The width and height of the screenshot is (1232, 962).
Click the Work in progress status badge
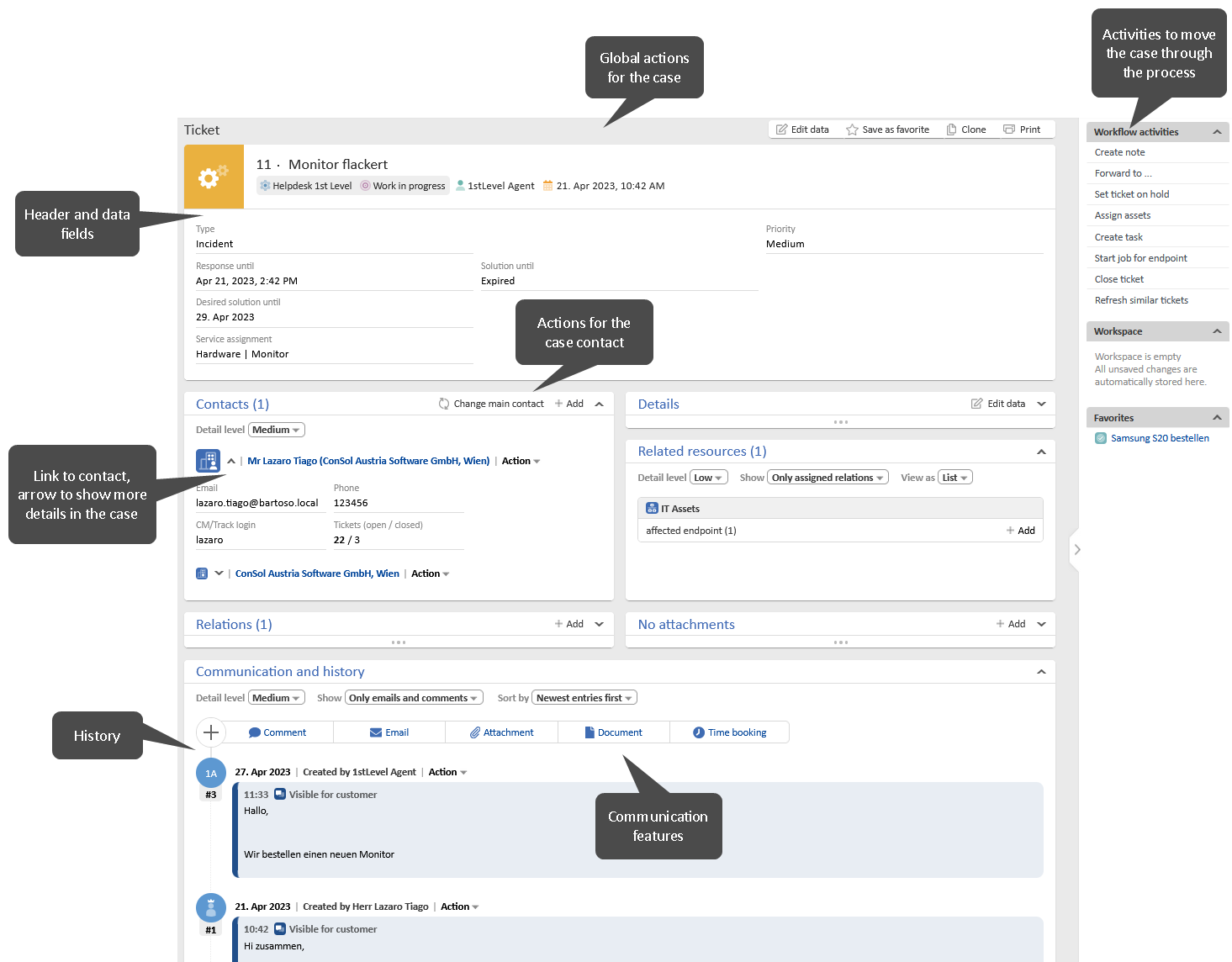404,186
